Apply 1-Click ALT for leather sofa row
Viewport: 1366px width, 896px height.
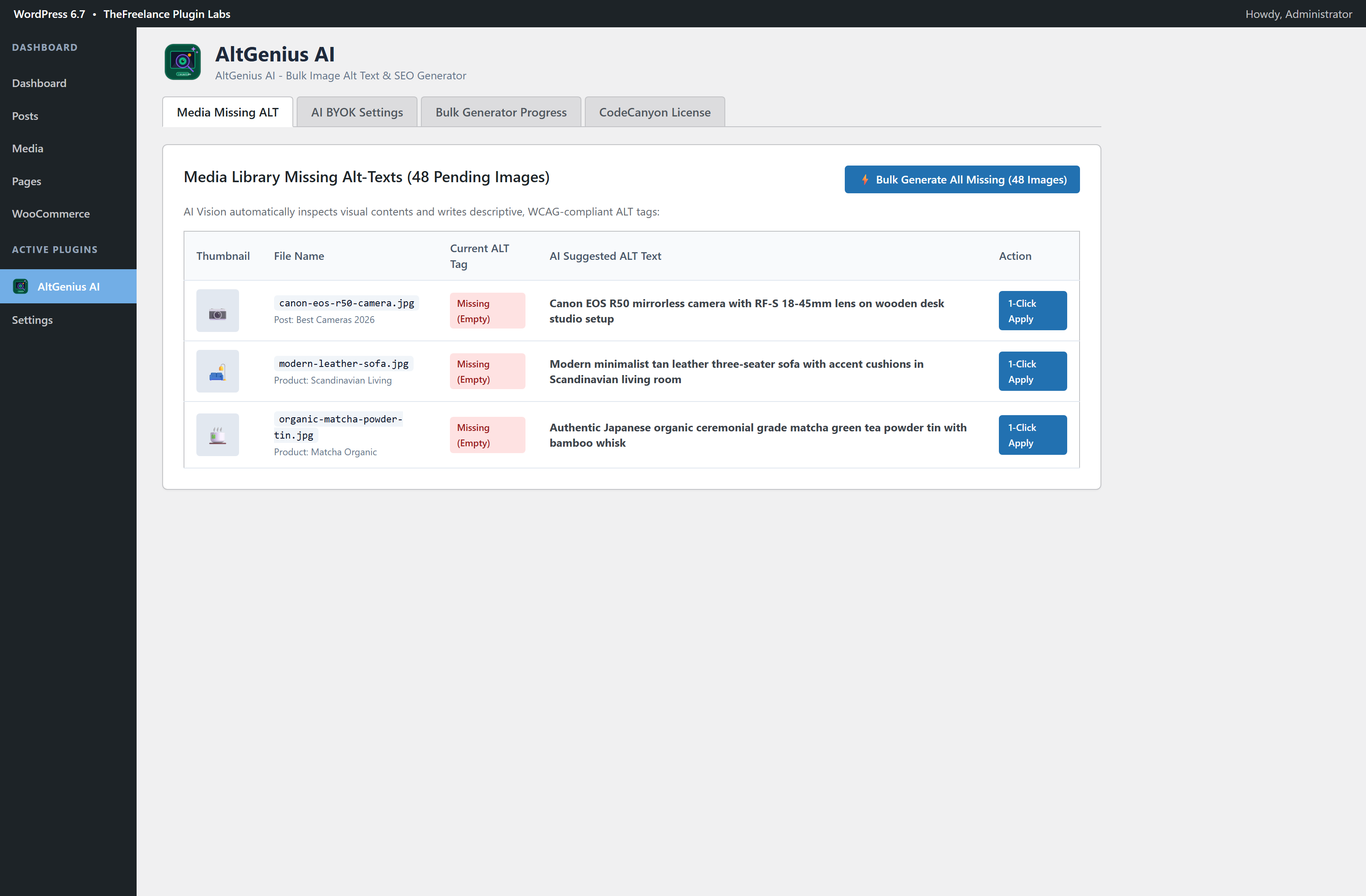(x=1033, y=371)
